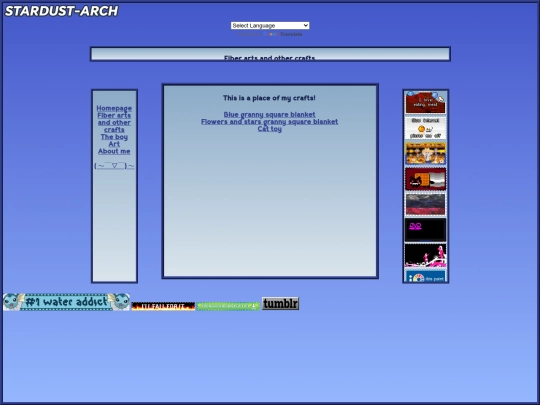Image resolution: width=540 pixels, height=405 pixels.
Task: Open Fiber arts and other crafts sidebar link
Action: point(114,122)
